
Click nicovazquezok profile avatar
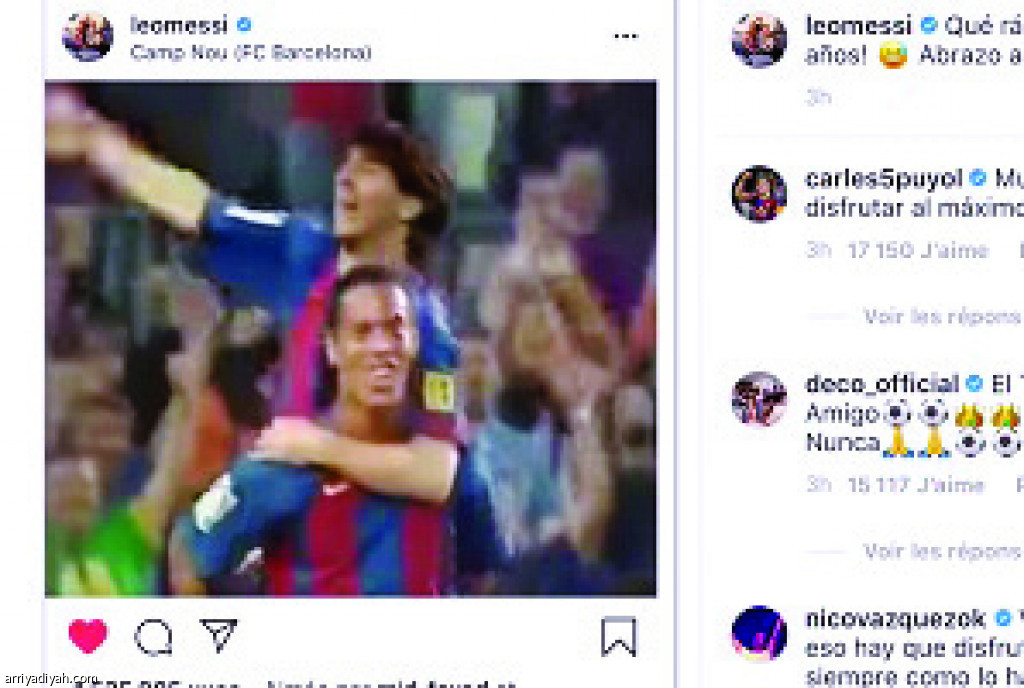(x=759, y=633)
